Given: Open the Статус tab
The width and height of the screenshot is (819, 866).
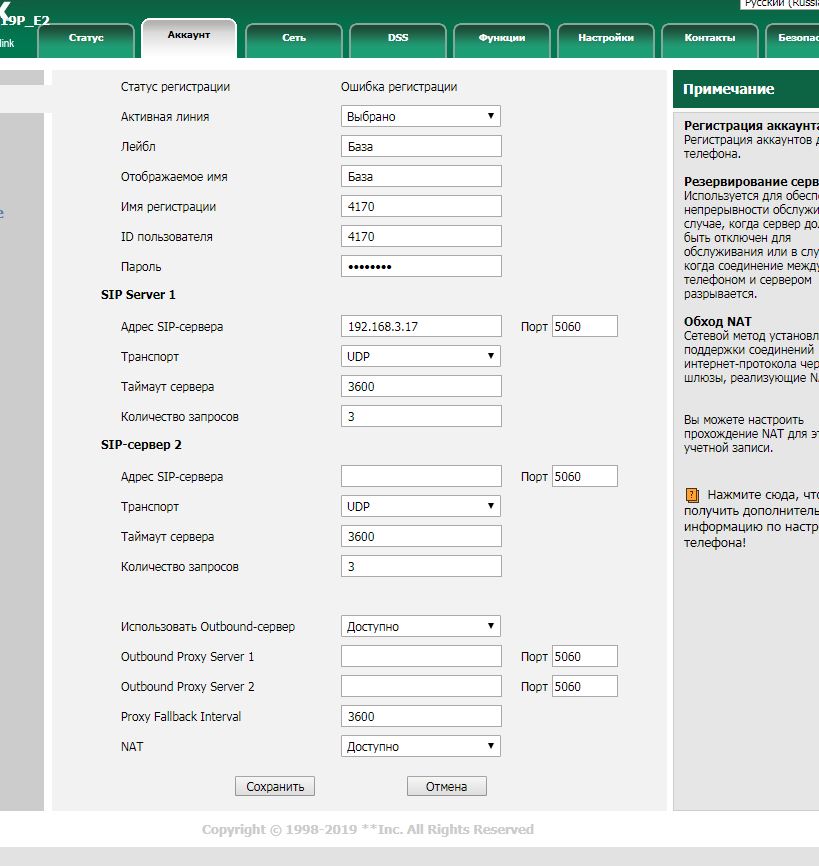Looking at the screenshot, I should pos(86,38).
